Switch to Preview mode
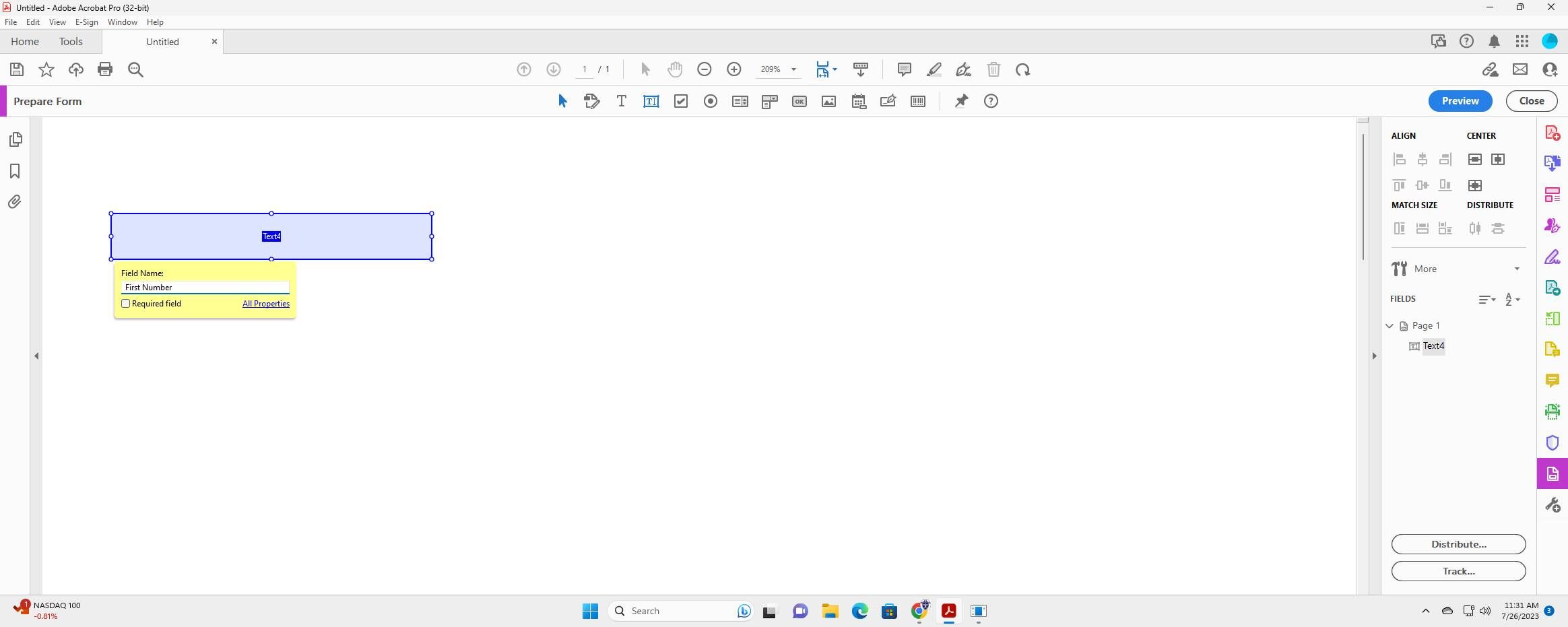 [1460, 101]
